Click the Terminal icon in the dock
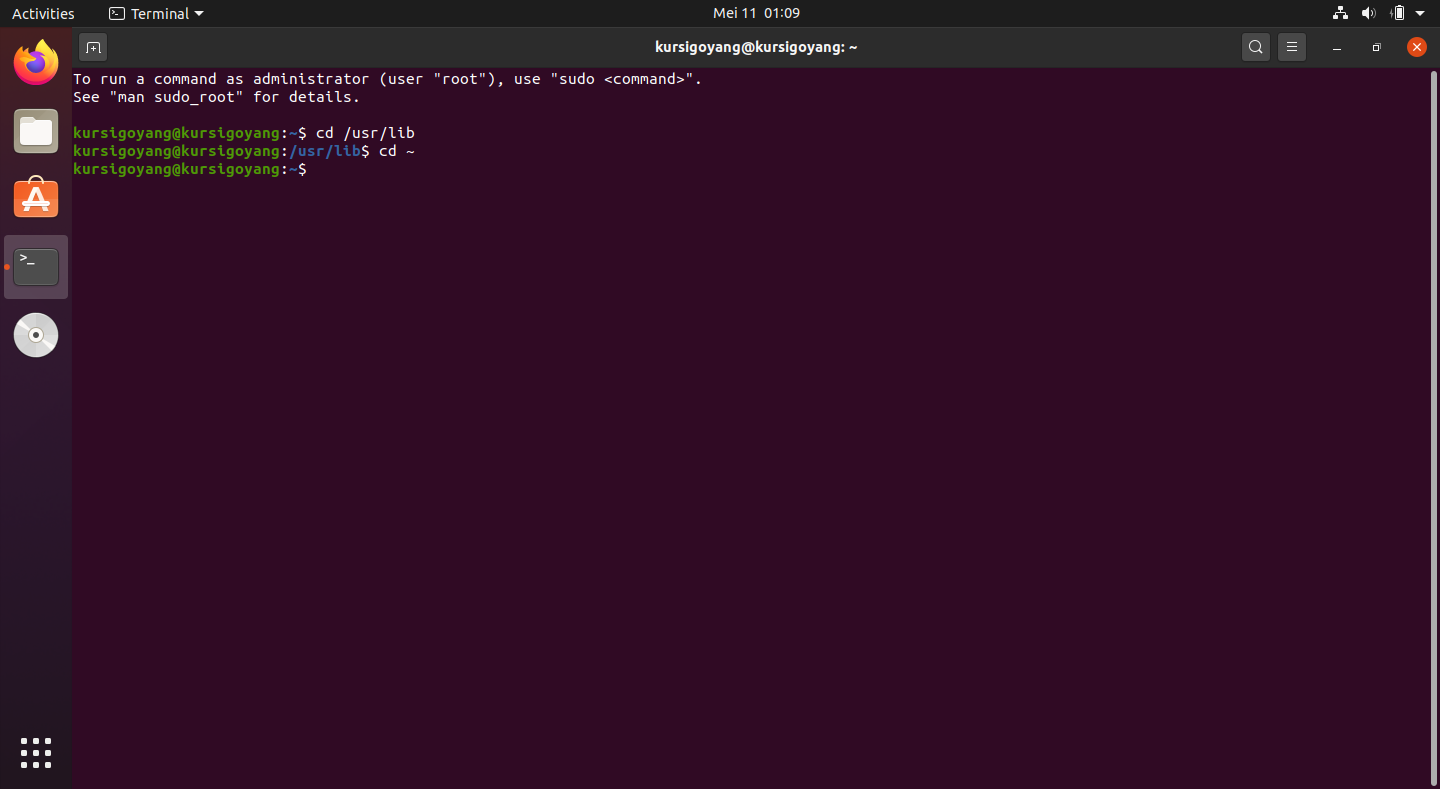1440x789 pixels. pos(36,267)
